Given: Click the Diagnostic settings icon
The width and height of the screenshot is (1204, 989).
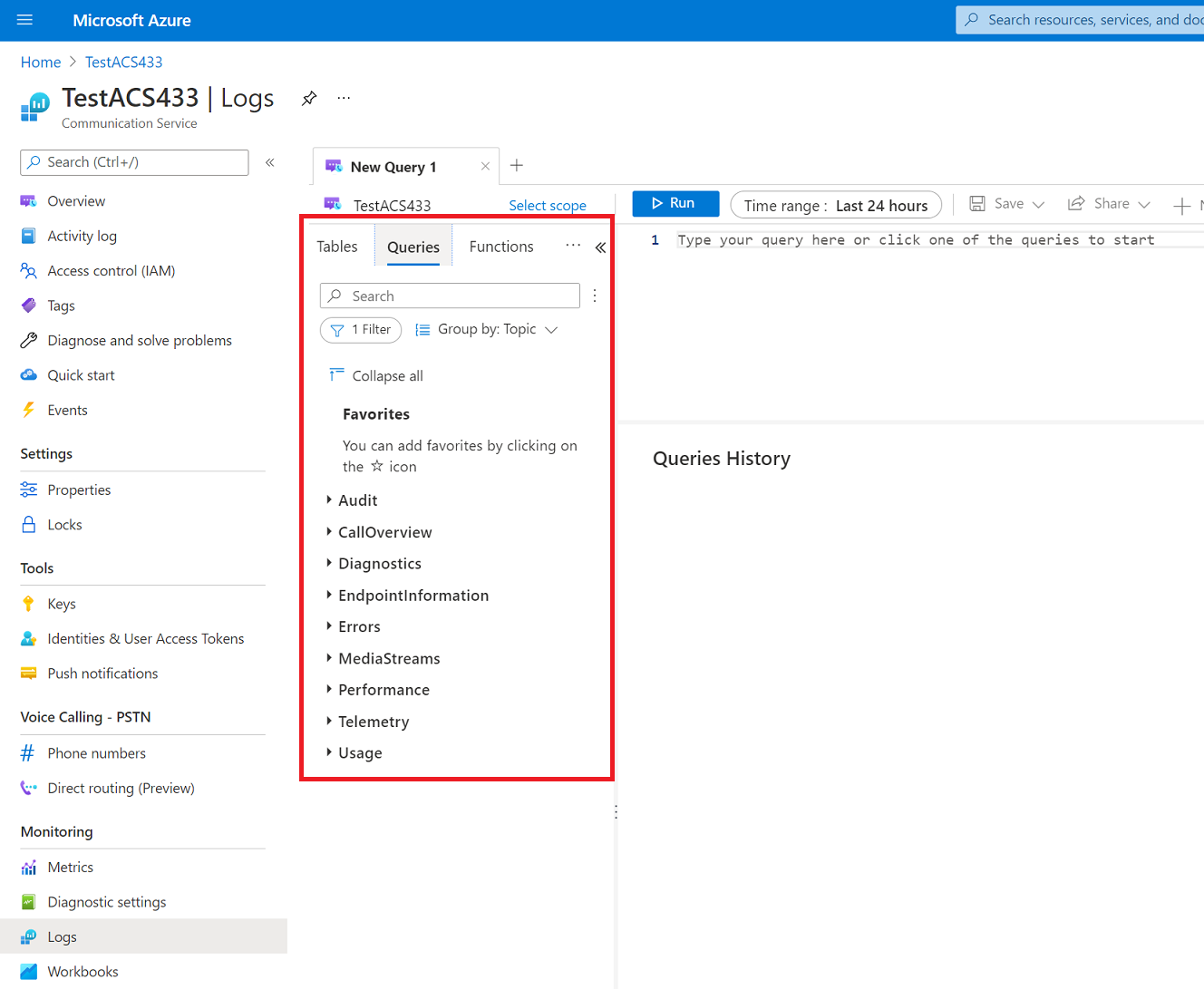Looking at the screenshot, I should click(28, 902).
